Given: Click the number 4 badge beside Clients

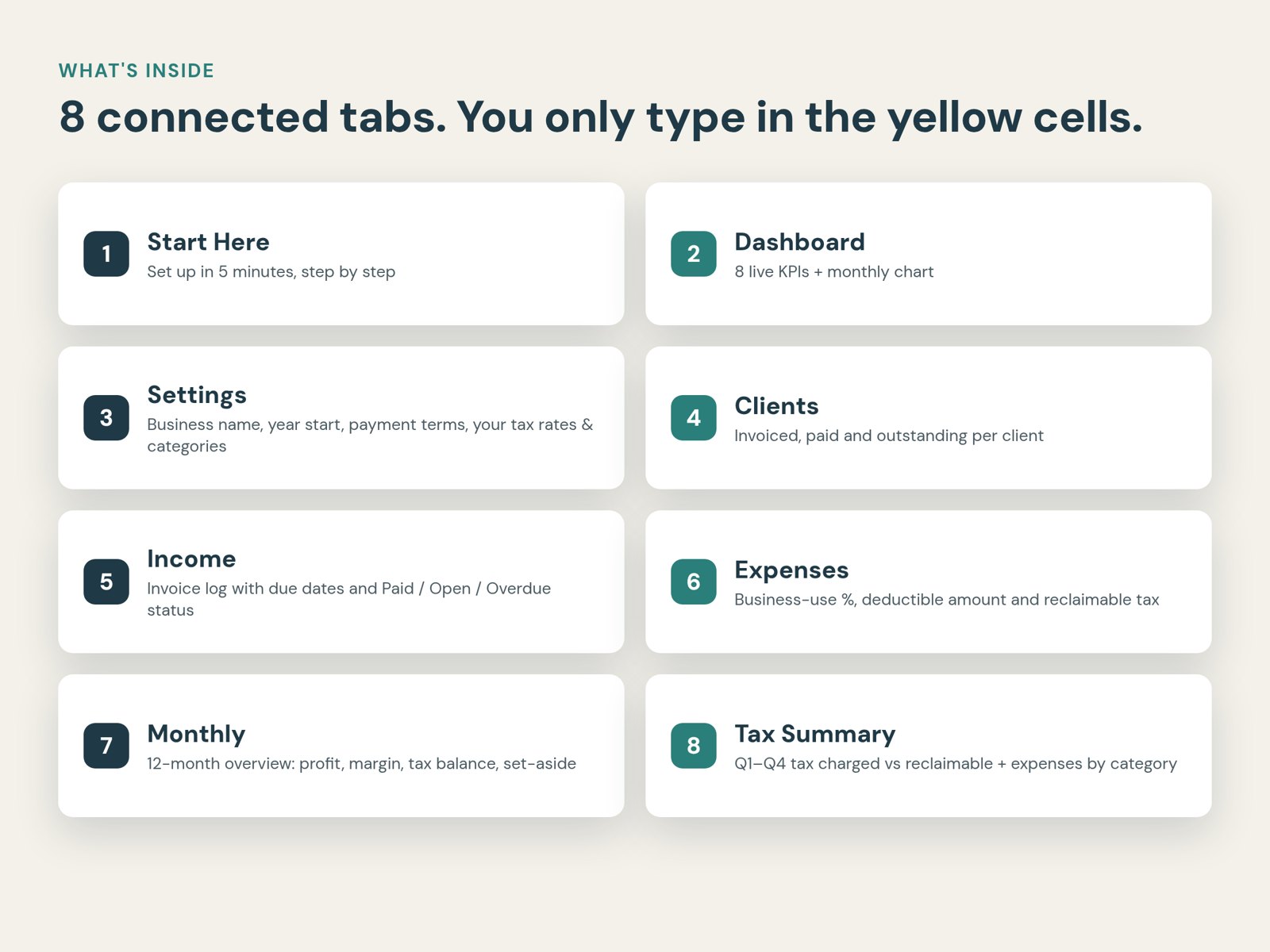Looking at the screenshot, I should [694, 418].
